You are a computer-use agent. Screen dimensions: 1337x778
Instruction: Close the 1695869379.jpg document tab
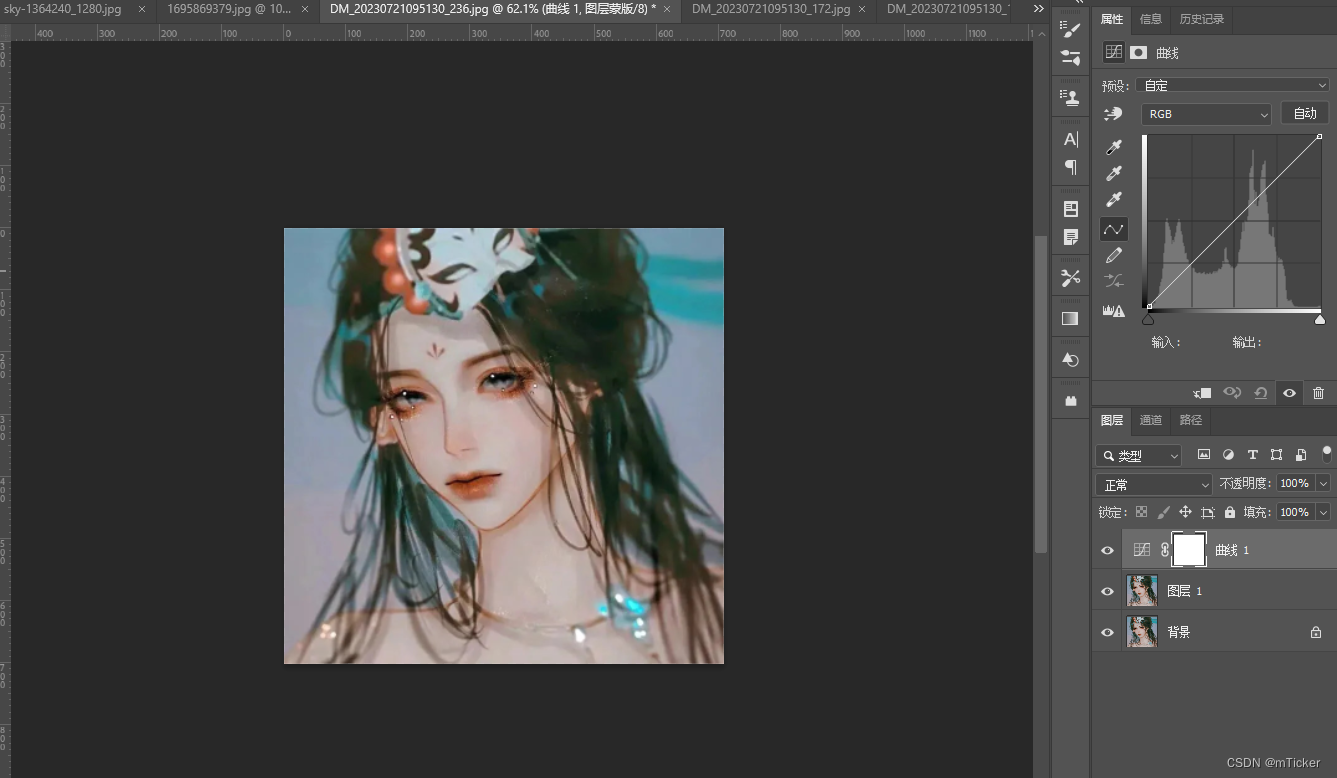(x=305, y=9)
